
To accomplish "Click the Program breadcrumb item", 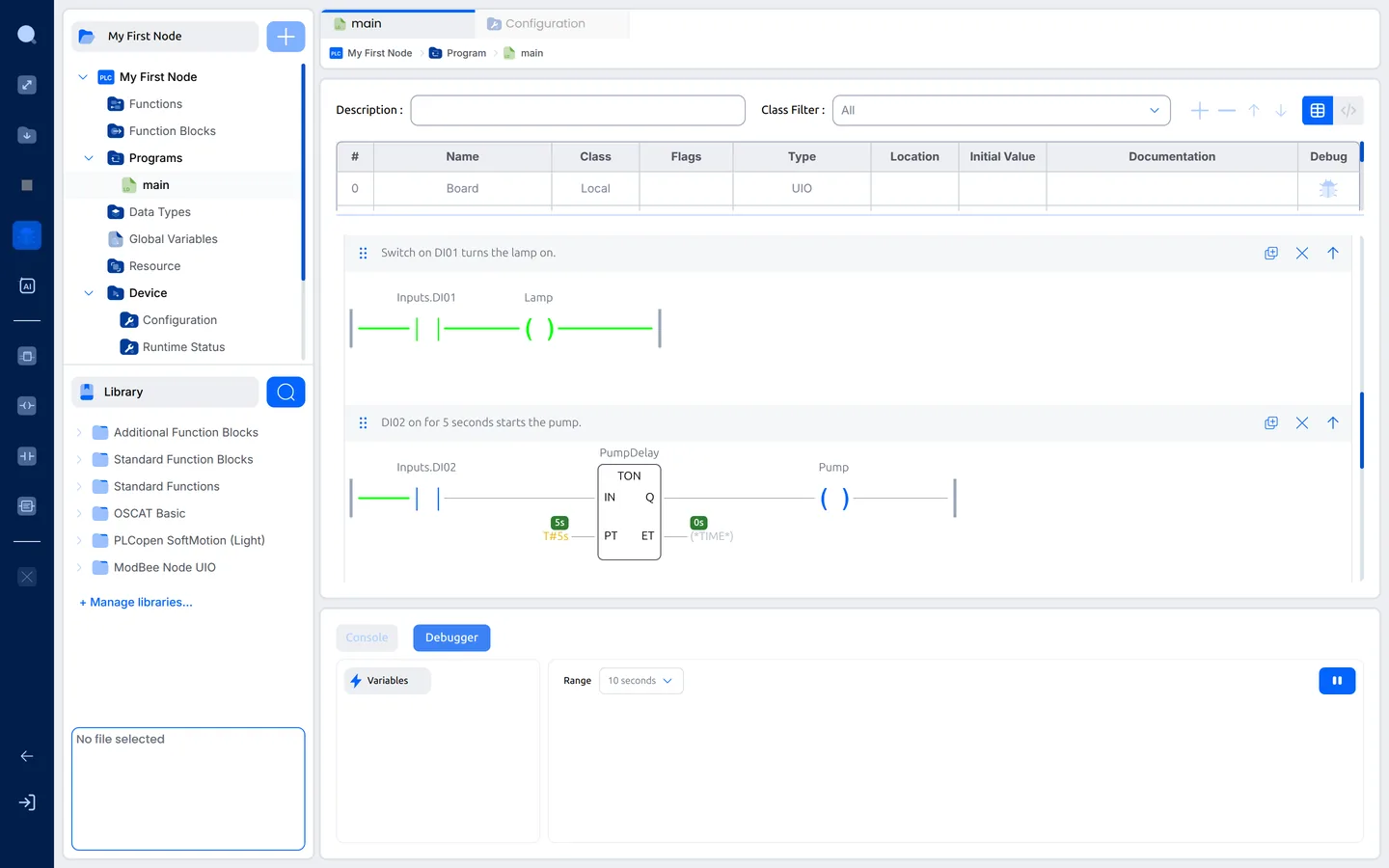I will pyautogui.click(x=457, y=53).
